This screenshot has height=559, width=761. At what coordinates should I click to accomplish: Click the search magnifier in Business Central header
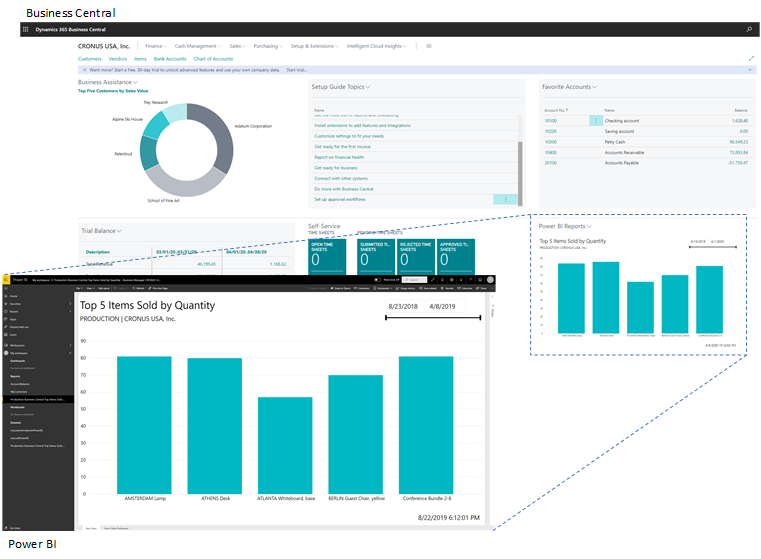click(x=749, y=31)
